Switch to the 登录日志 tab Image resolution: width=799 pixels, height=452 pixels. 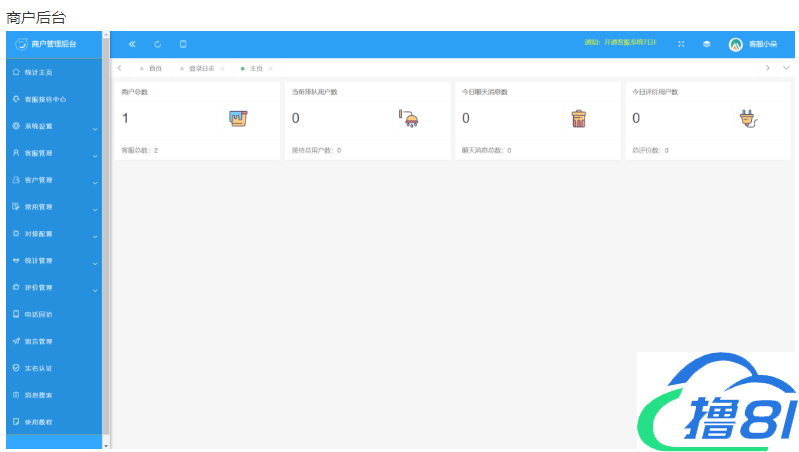point(200,68)
